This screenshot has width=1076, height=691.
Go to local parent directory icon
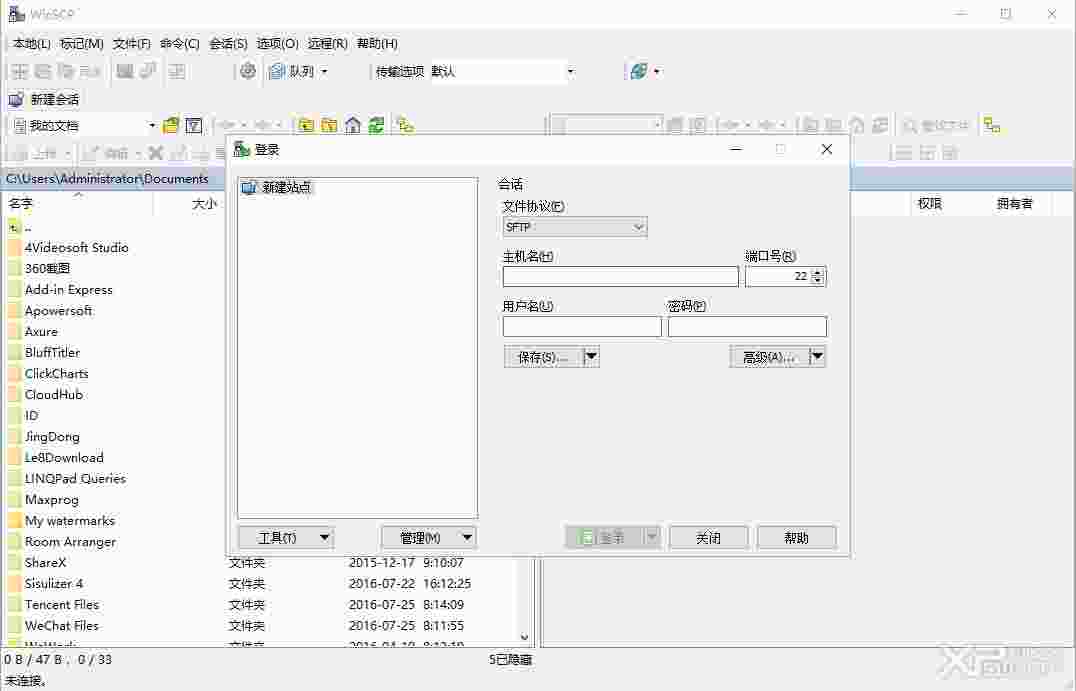(x=306, y=126)
